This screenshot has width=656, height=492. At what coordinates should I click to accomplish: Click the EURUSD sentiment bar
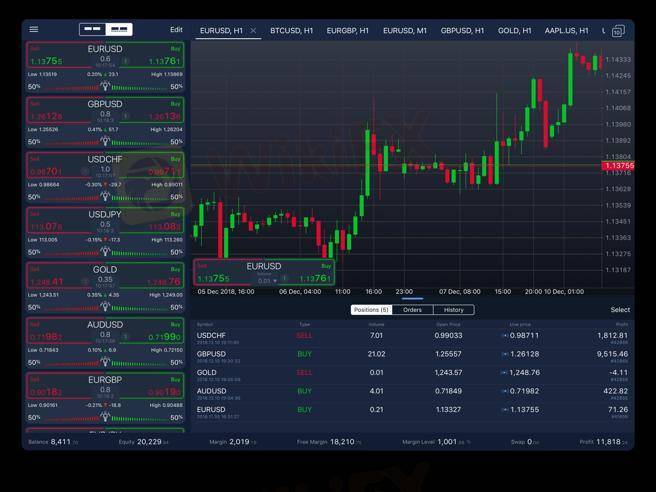tap(105, 87)
